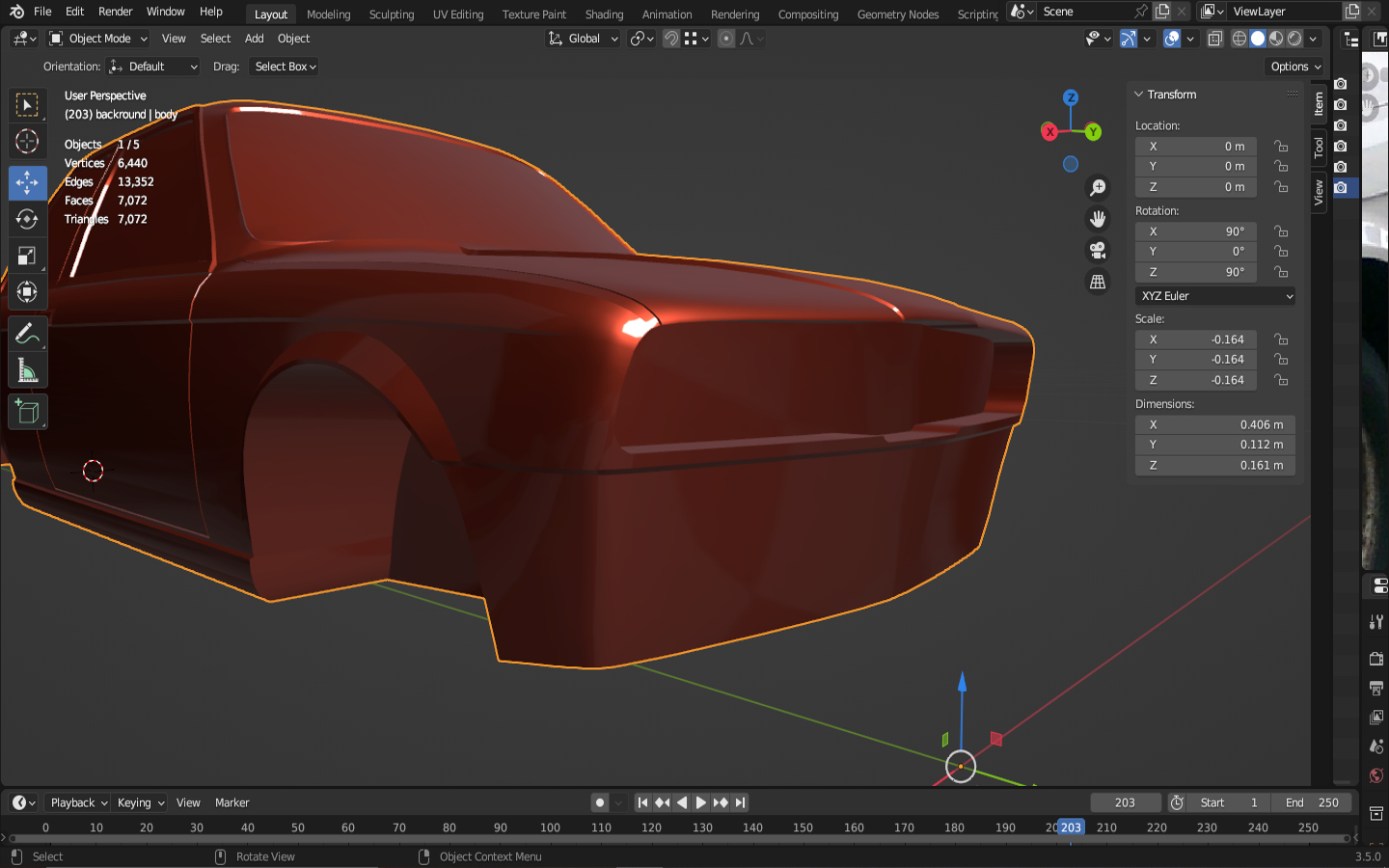Click the End frame field
The height and width of the screenshot is (868, 1389).
[1312, 802]
